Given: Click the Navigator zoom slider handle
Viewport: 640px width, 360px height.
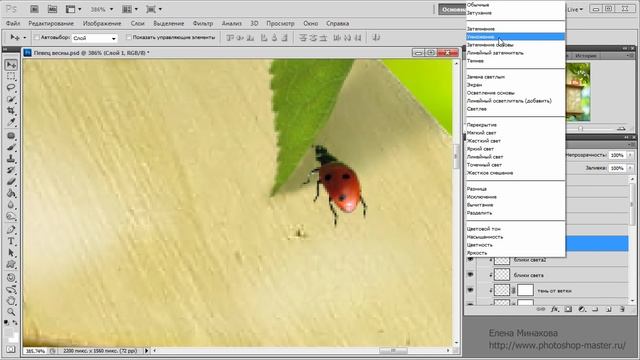Looking at the screenshot, I should pos(580,129).
